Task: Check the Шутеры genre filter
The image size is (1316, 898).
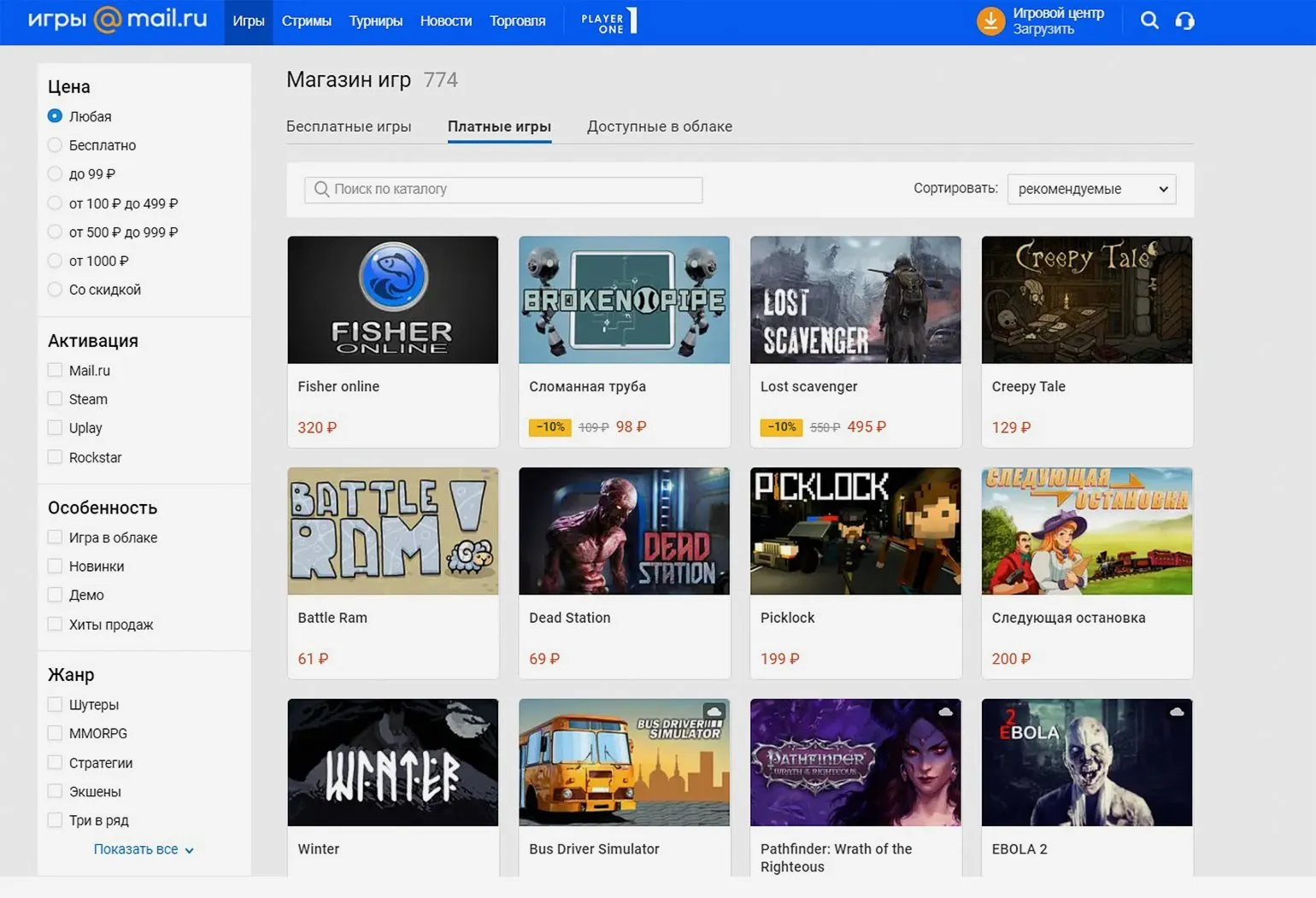Action: (56, 705)
